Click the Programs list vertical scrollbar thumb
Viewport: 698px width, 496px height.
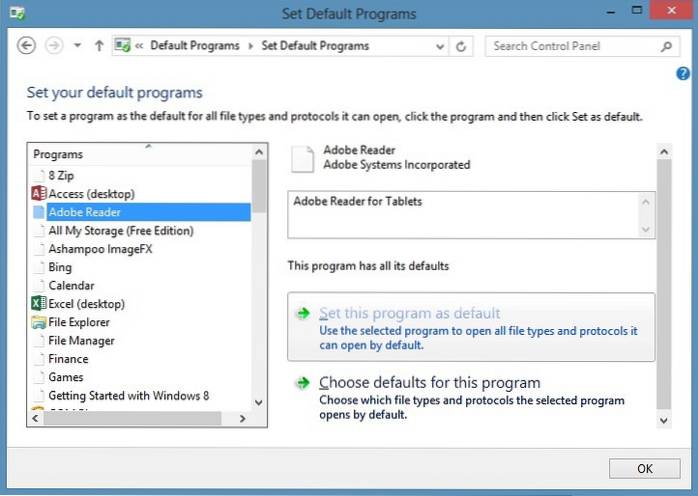point(259,185)
